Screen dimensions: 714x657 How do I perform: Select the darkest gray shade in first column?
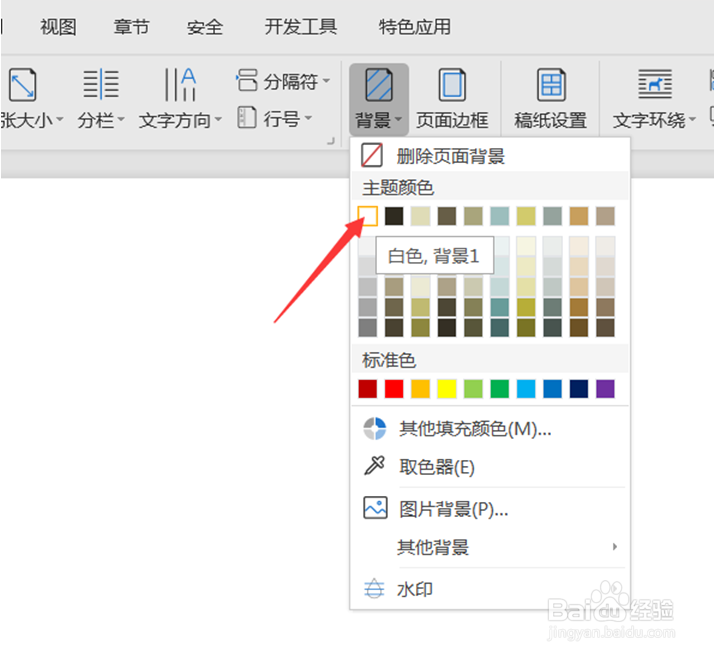(x=367, y=327)
